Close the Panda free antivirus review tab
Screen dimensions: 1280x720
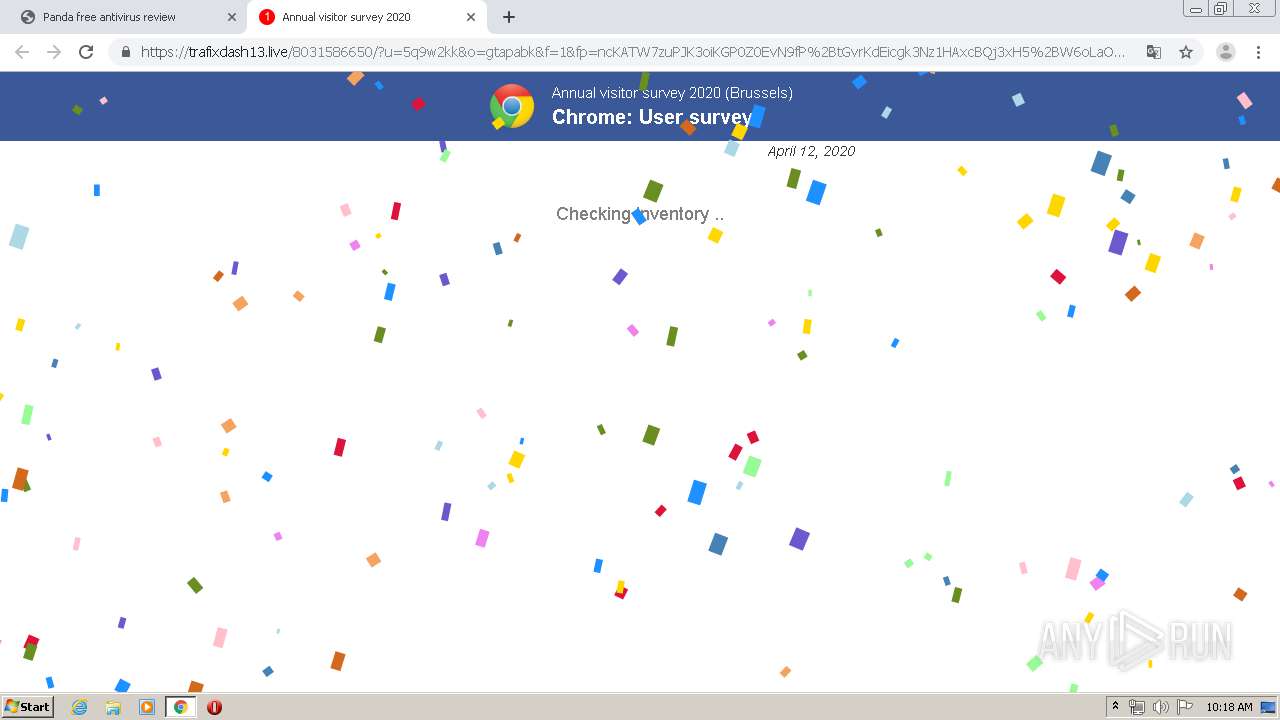(232, 17)
